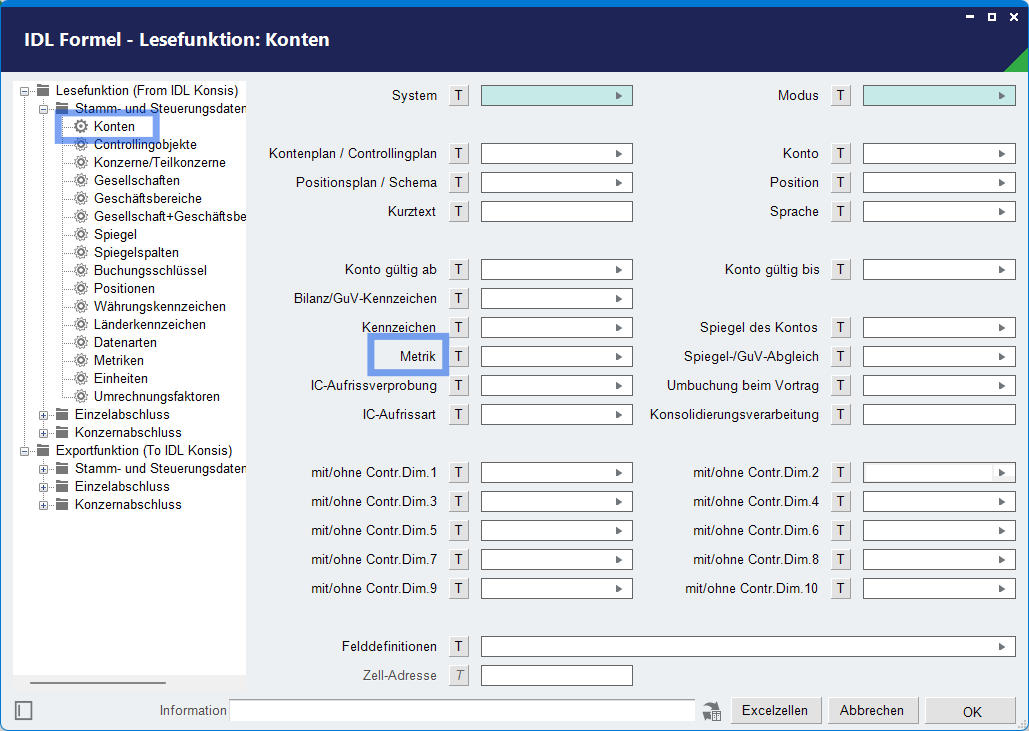
Task: Click the refresh table icon next to Information
Action: 712,711
